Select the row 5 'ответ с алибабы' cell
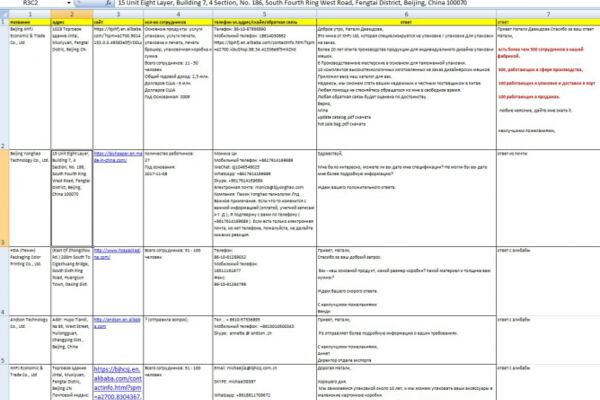Viewport: 600px width, 400px height. point(548,340)
